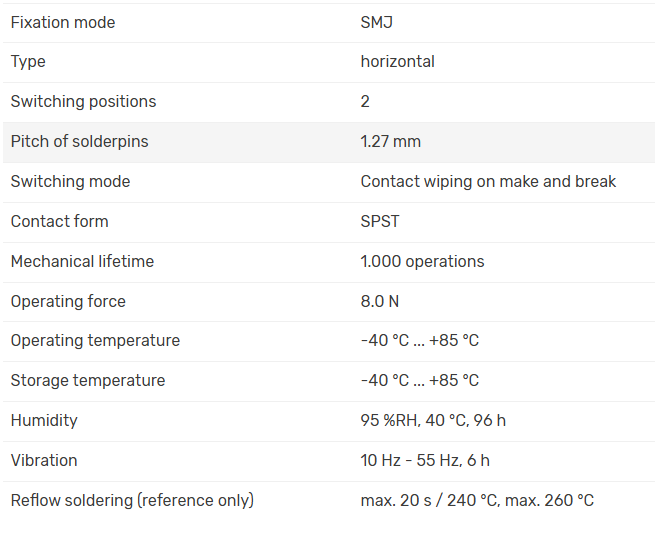Click the "Contact form" label

[x=59, y=221]
